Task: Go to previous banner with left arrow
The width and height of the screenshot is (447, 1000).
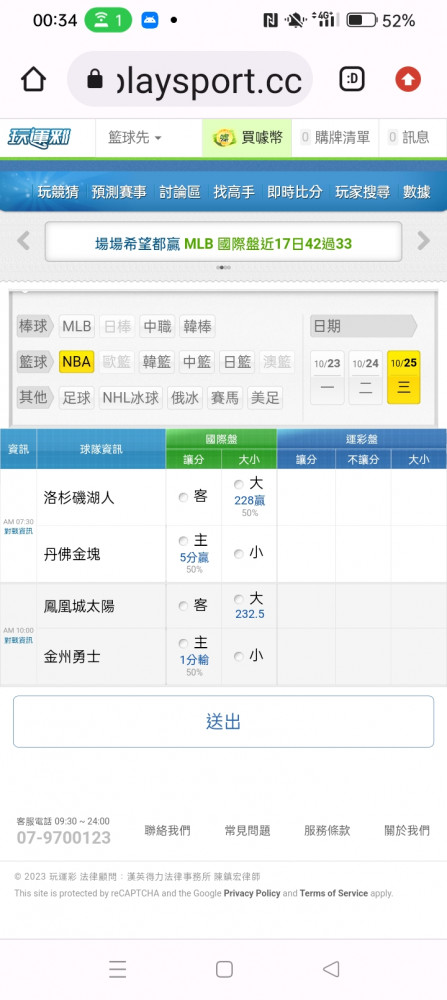Action: tap(23, 240)
